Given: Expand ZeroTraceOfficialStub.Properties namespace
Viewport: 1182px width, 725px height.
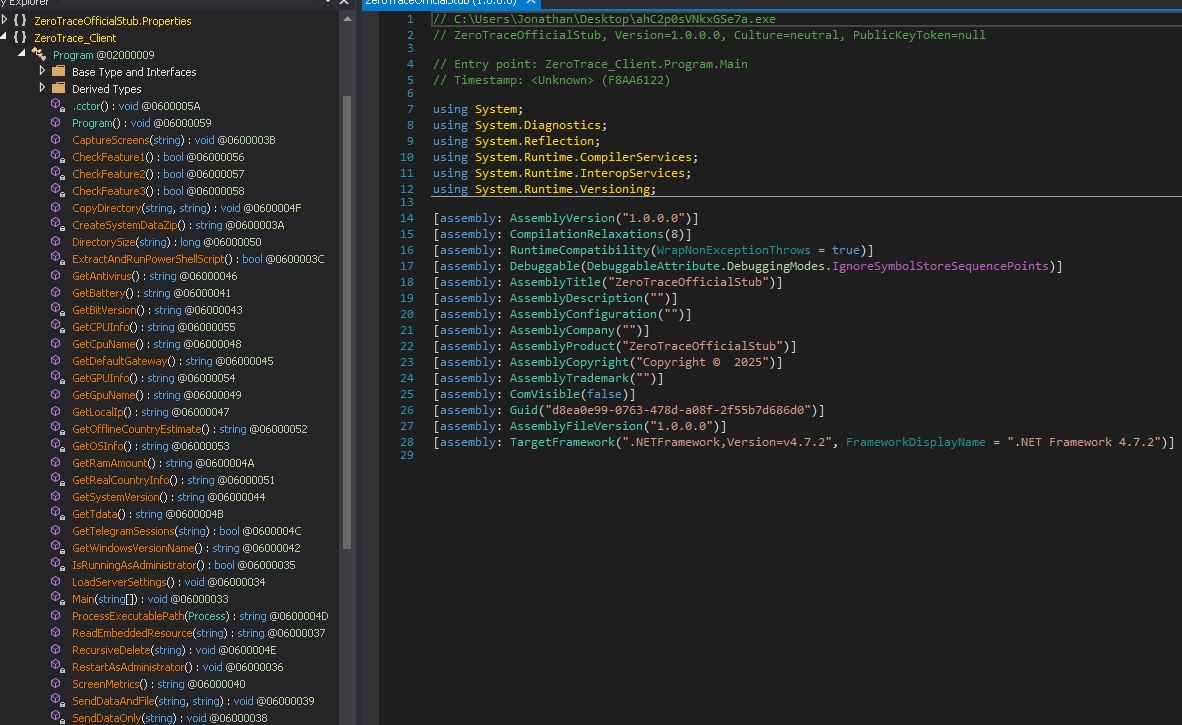Looking at the screenshot, I should 5,20.
